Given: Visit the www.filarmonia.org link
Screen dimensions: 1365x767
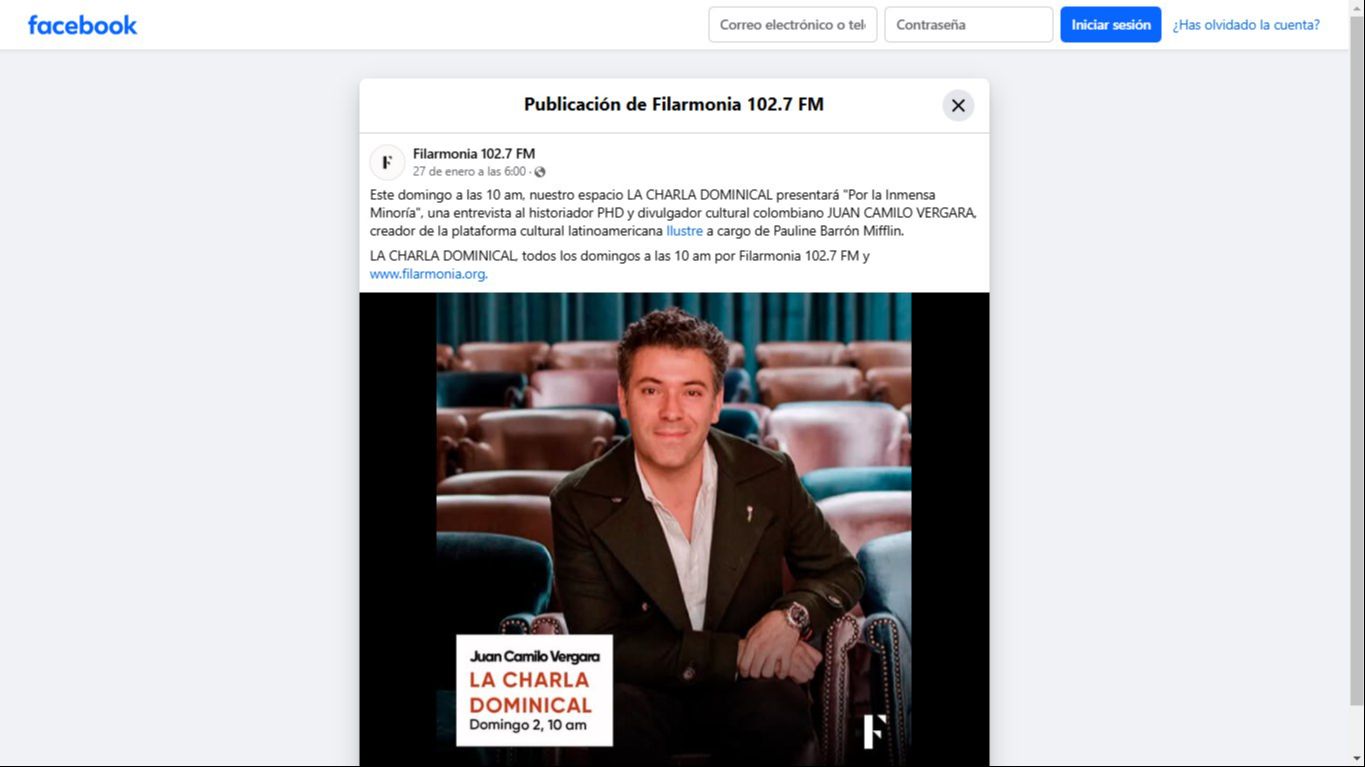Looking at the screenshot, I should click(x=428, y=274).
